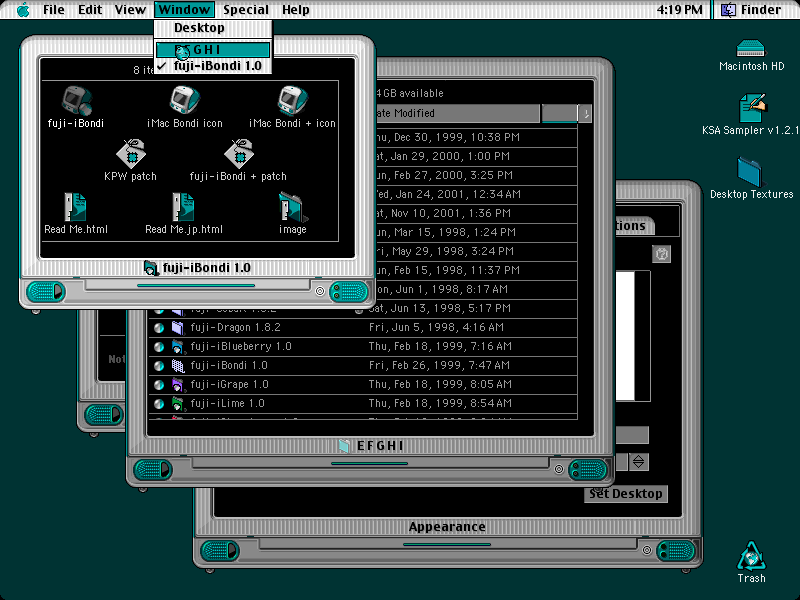This screenshot has height=600, width=800.
Task: Click the help icon in Appearance window
Action: point(661,254)
